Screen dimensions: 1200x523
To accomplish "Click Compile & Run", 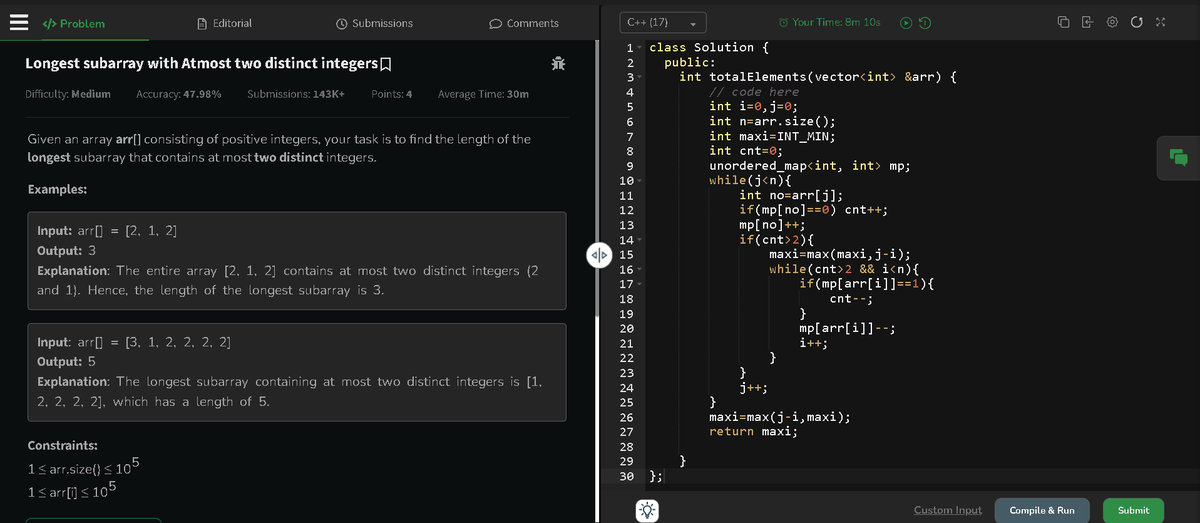I will (x=1042, y=510).
